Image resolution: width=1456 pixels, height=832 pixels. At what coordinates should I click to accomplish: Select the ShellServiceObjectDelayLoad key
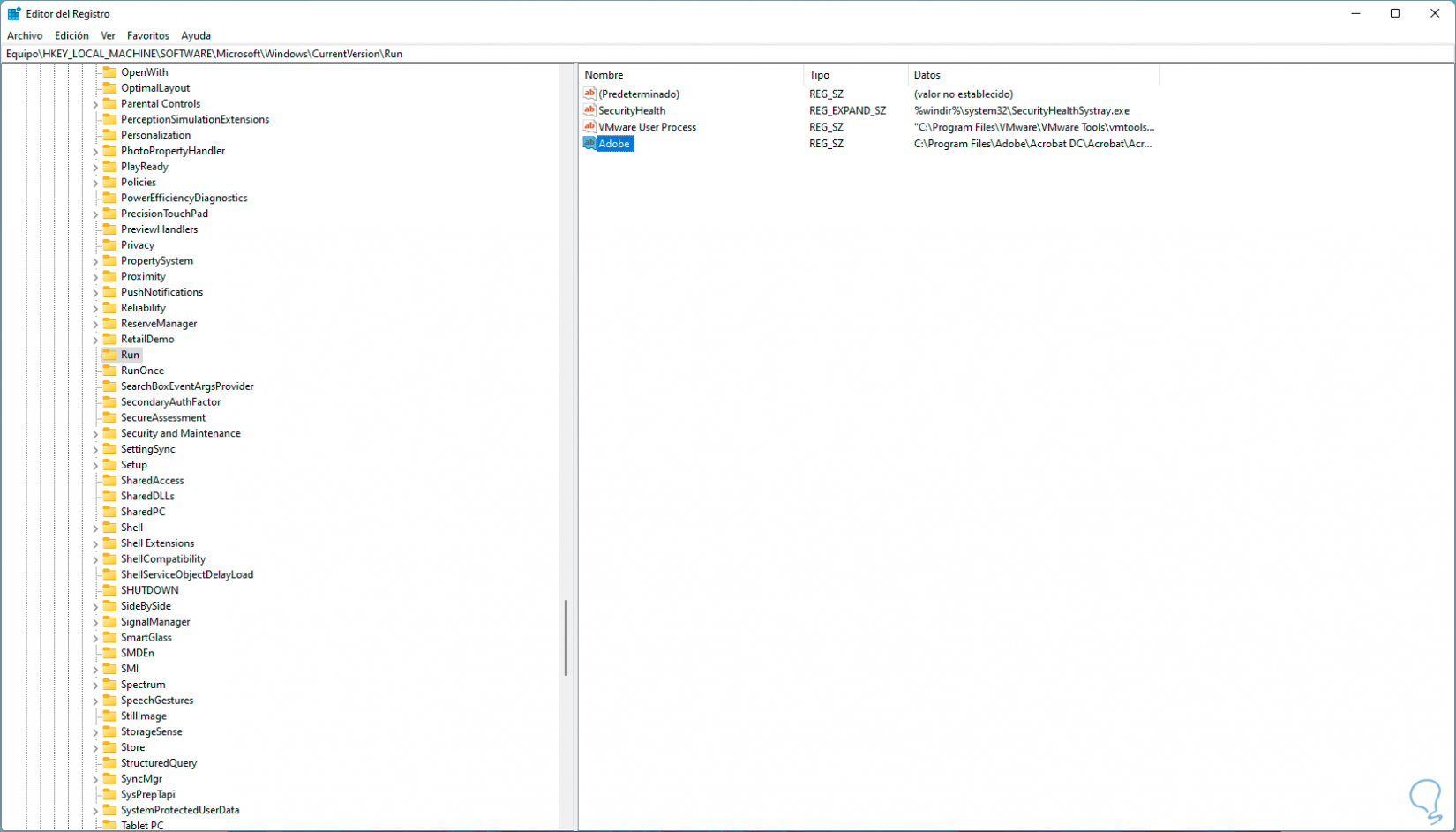point(187,574)
